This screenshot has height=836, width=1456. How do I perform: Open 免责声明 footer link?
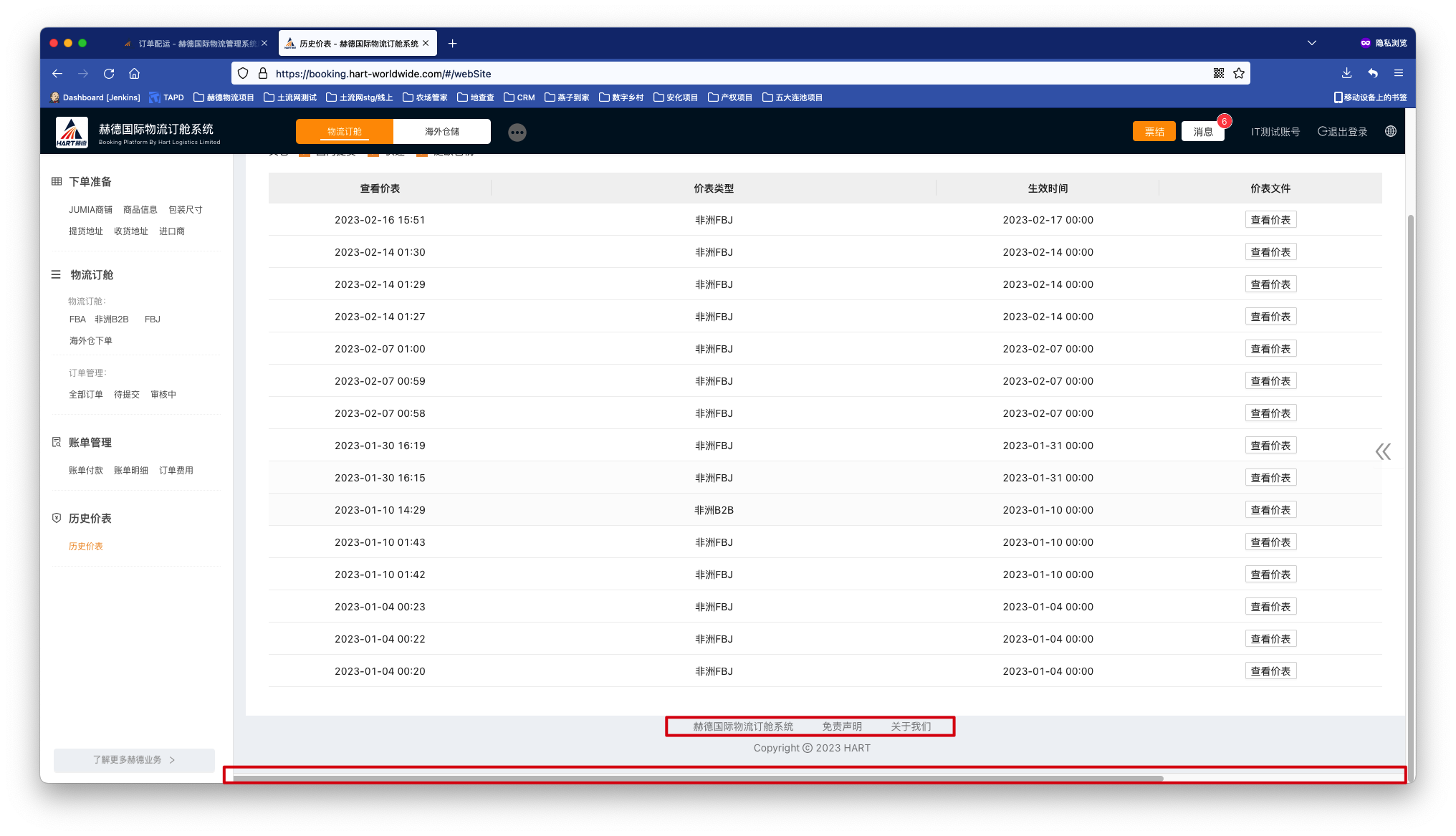coord(841,726)
